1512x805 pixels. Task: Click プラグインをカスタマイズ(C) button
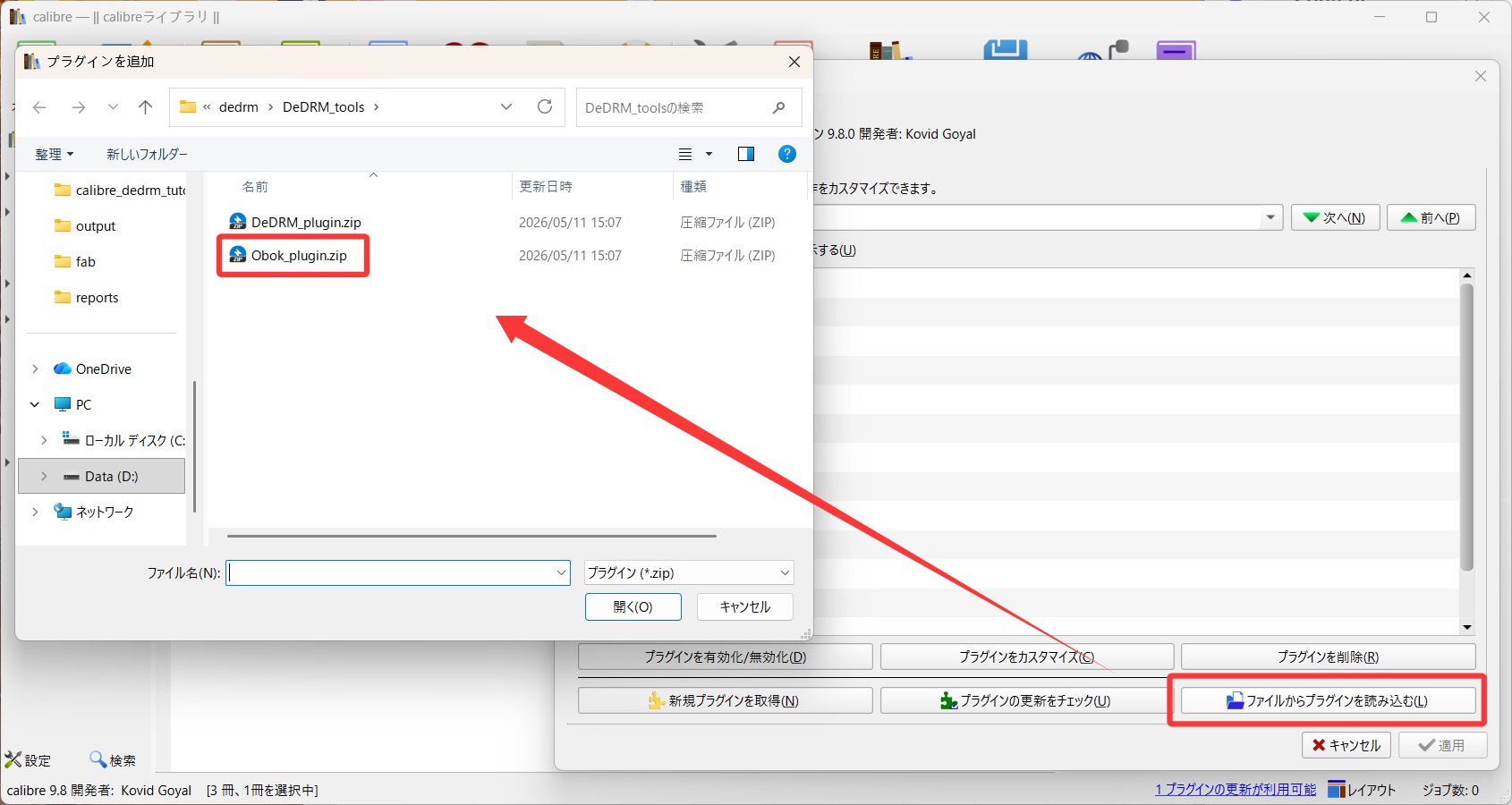(1027, 657)
